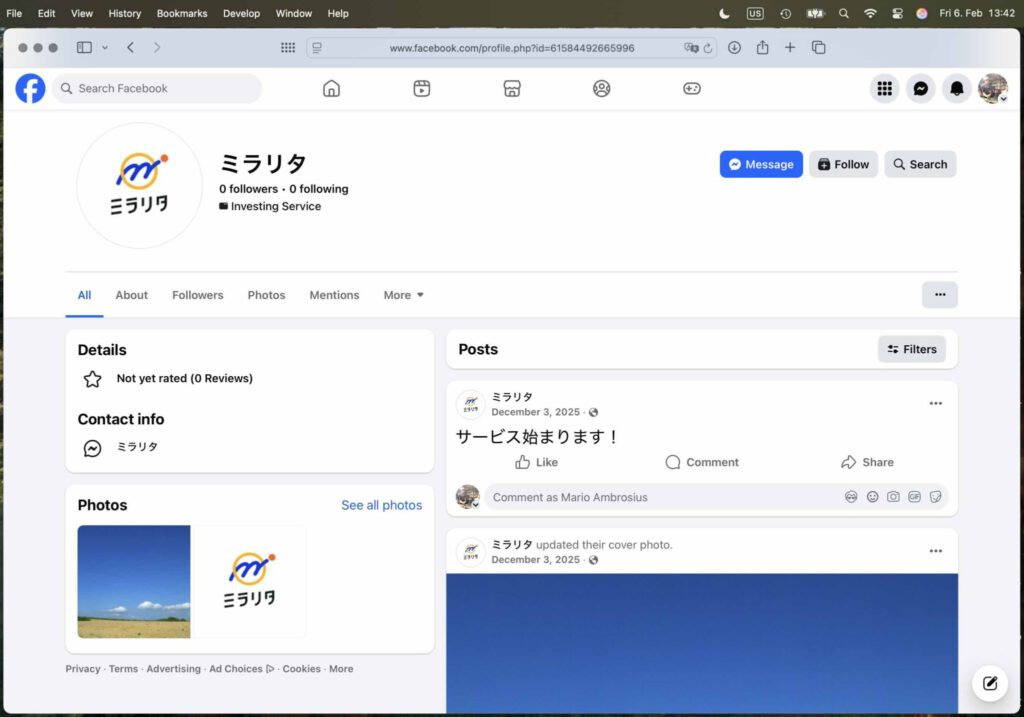The image size is (1024, 717).
Task: Click the Search Facebook field
Action: [x=157, y=88]
